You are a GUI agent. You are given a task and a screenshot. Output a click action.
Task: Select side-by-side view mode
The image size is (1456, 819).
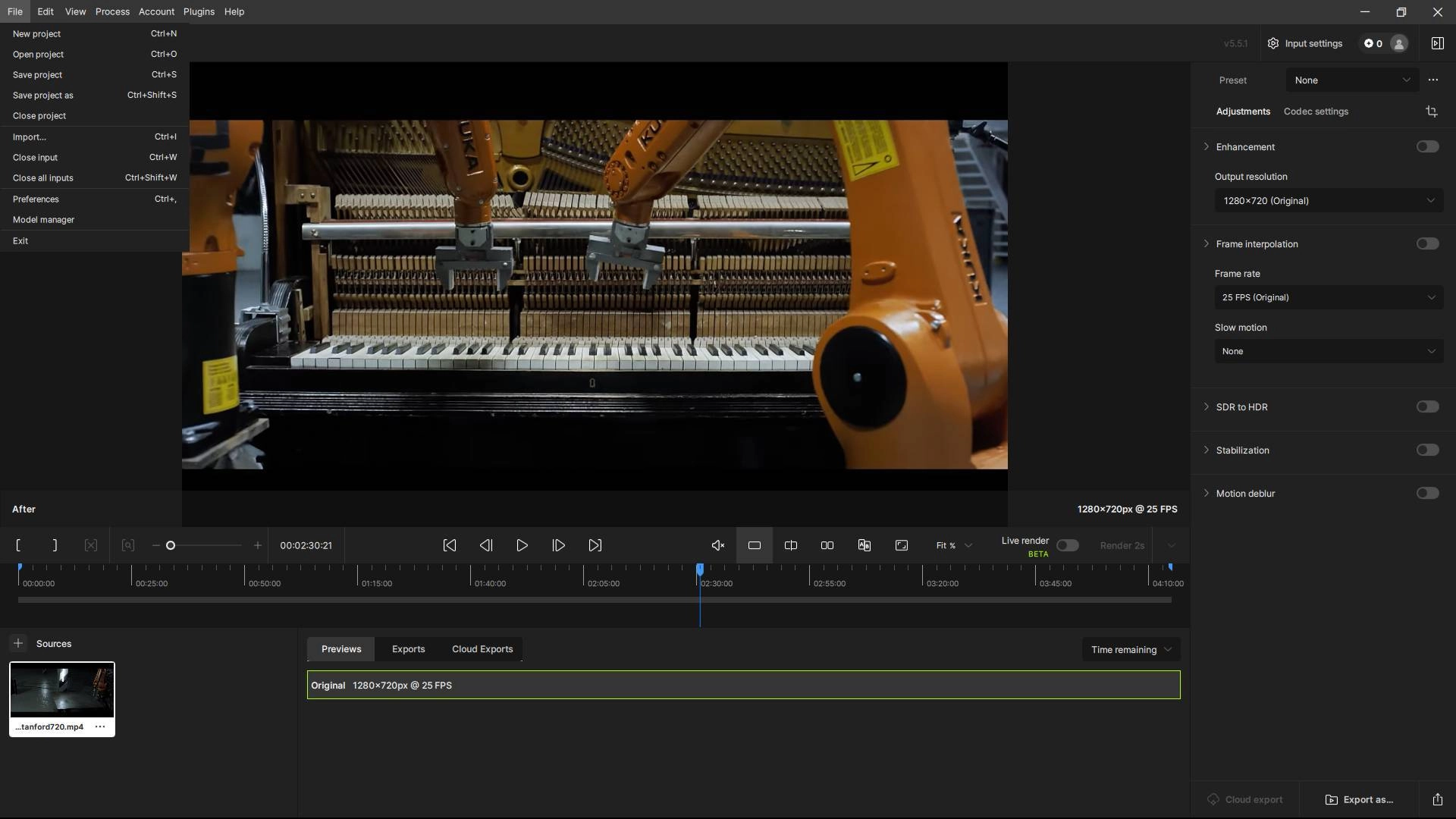(x=827, y=545)
